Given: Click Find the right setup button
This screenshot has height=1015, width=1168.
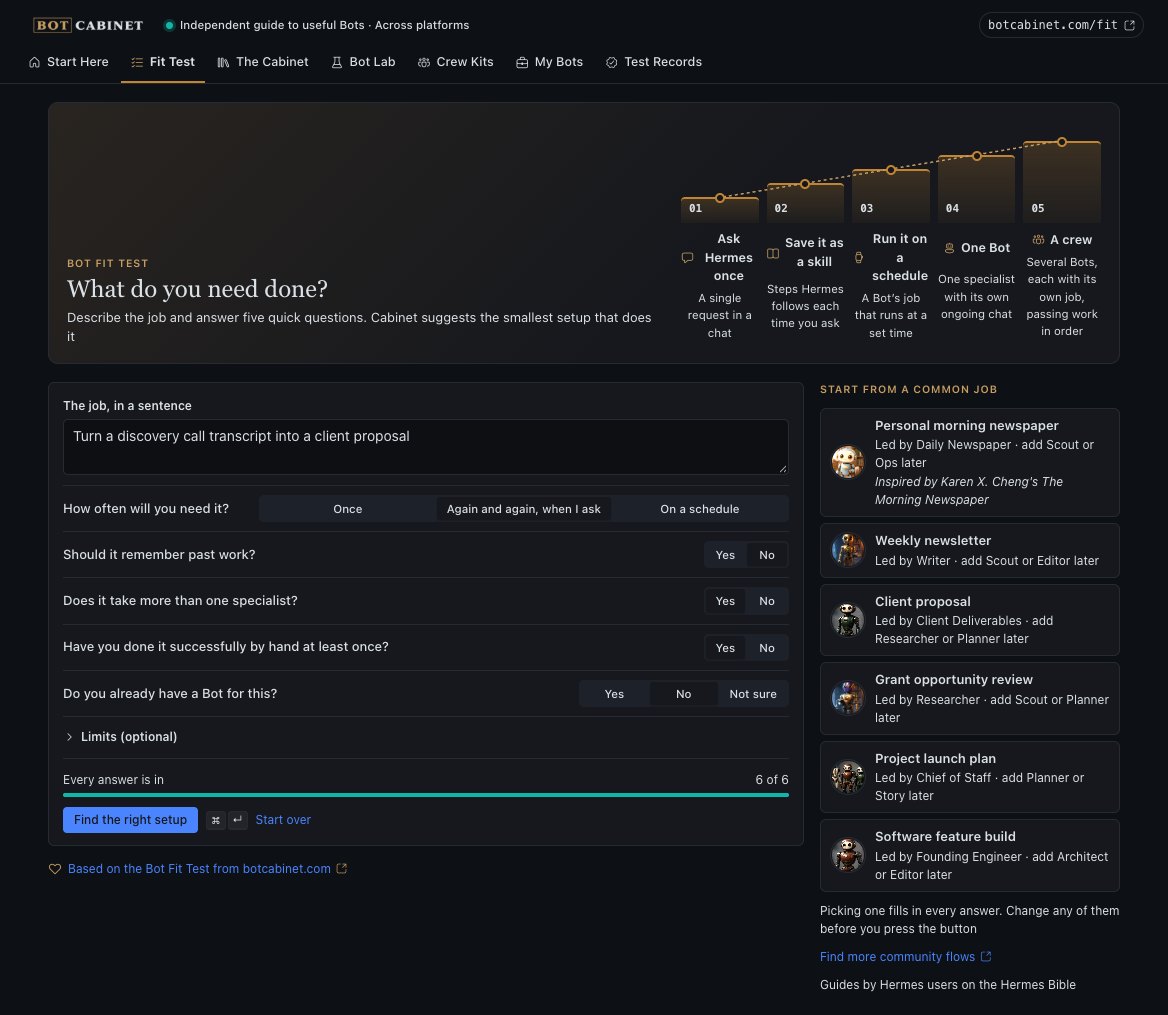Looking at the screenshot, I should 130,820.
